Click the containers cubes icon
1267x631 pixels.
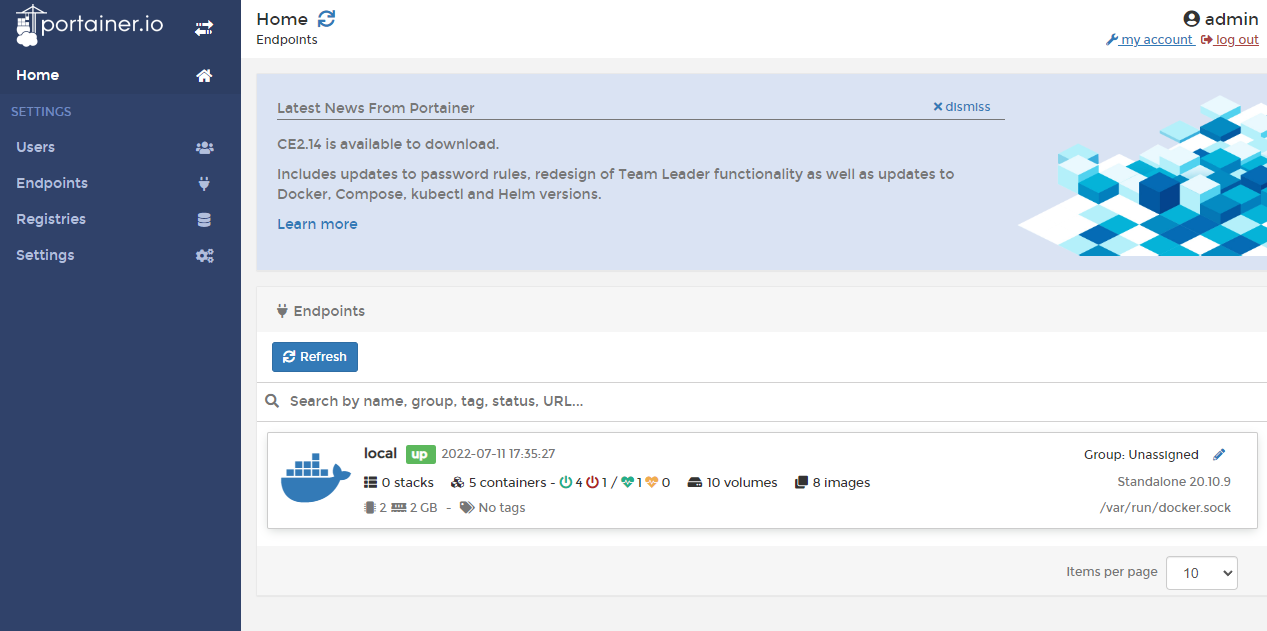pyautogui.click(x=458, y=482)
